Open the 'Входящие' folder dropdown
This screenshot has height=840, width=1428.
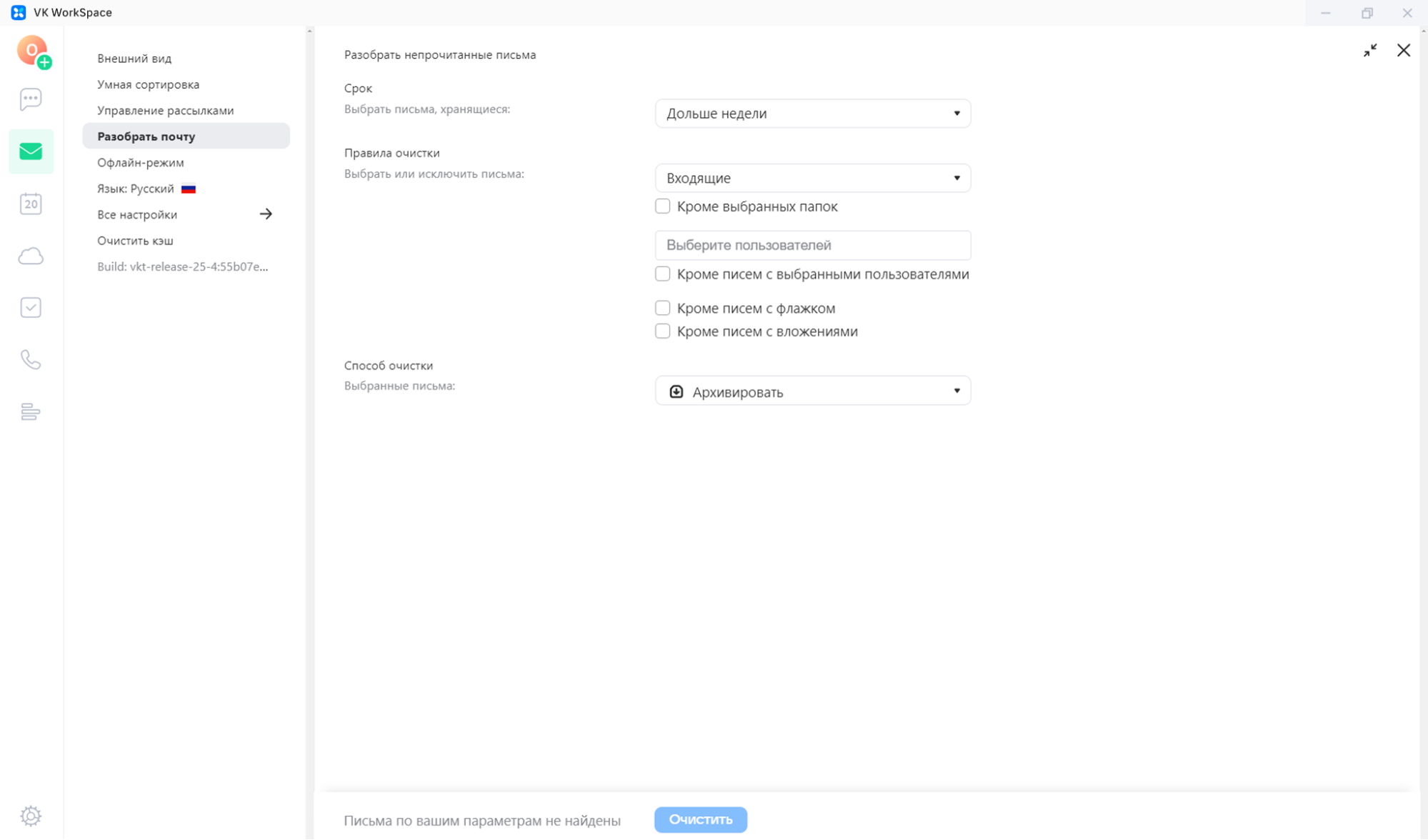tap(812, 178)
